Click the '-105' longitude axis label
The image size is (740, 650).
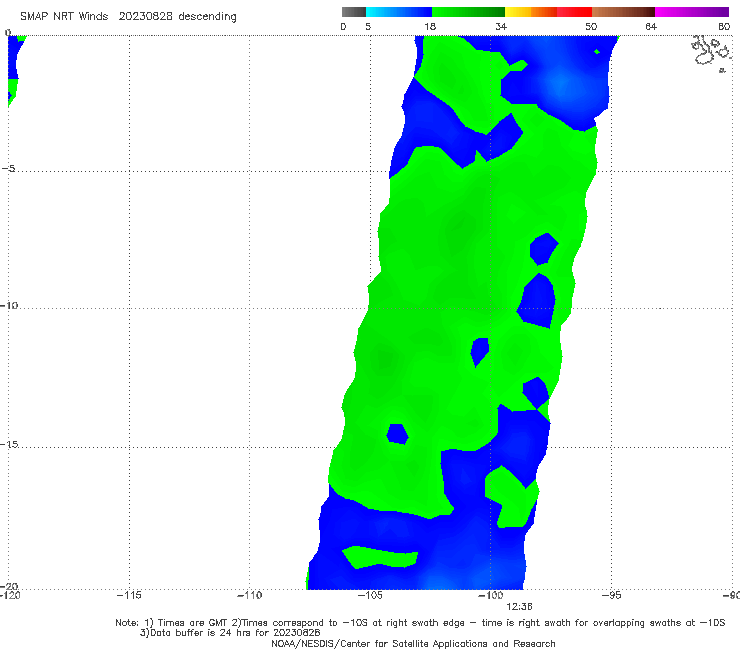(x=370, y=595)
